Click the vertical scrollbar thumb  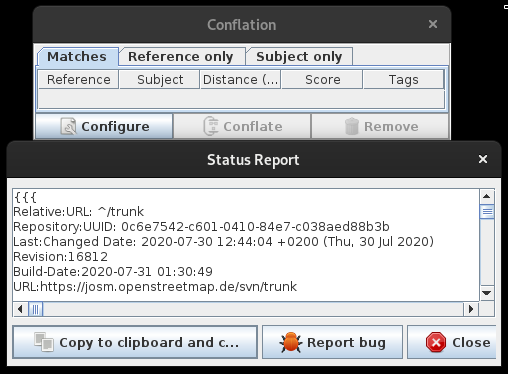tap(487, 211)
